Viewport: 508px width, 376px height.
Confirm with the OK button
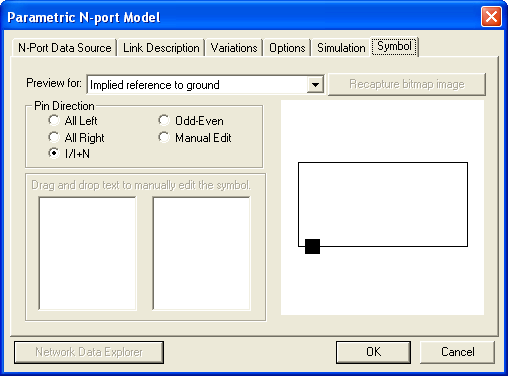[x=373, y=352]
